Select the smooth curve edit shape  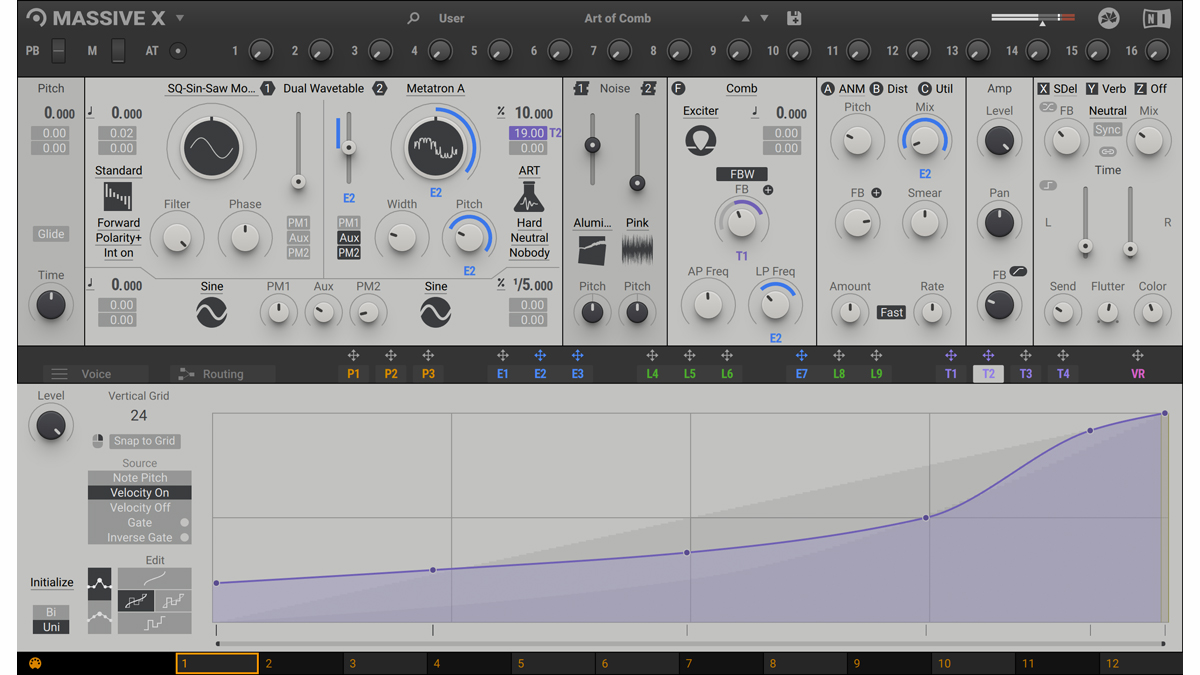(x=155, y=578)
